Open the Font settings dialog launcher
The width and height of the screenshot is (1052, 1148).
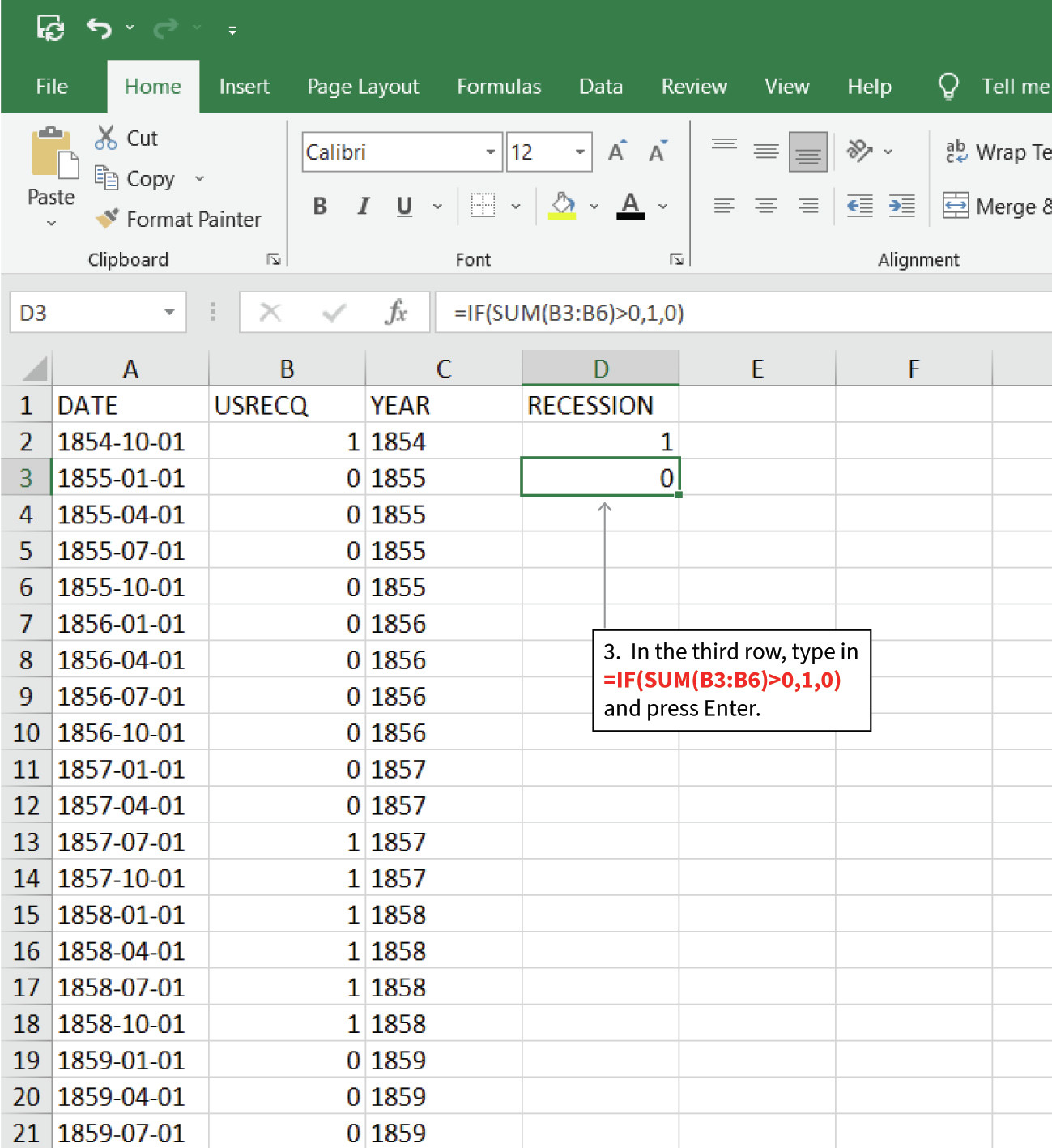click(x=677, y=259)
